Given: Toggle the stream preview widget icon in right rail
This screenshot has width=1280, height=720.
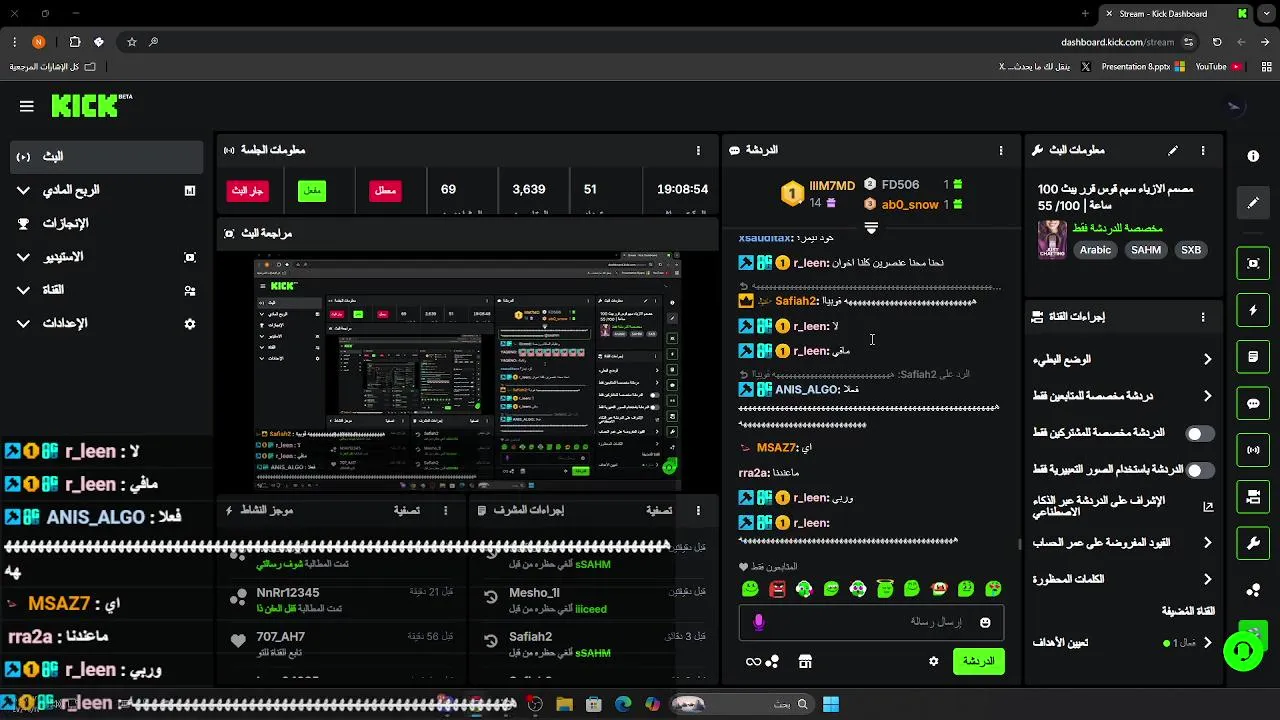Looking at the screenshot, I should click(x=1253, y=263).
